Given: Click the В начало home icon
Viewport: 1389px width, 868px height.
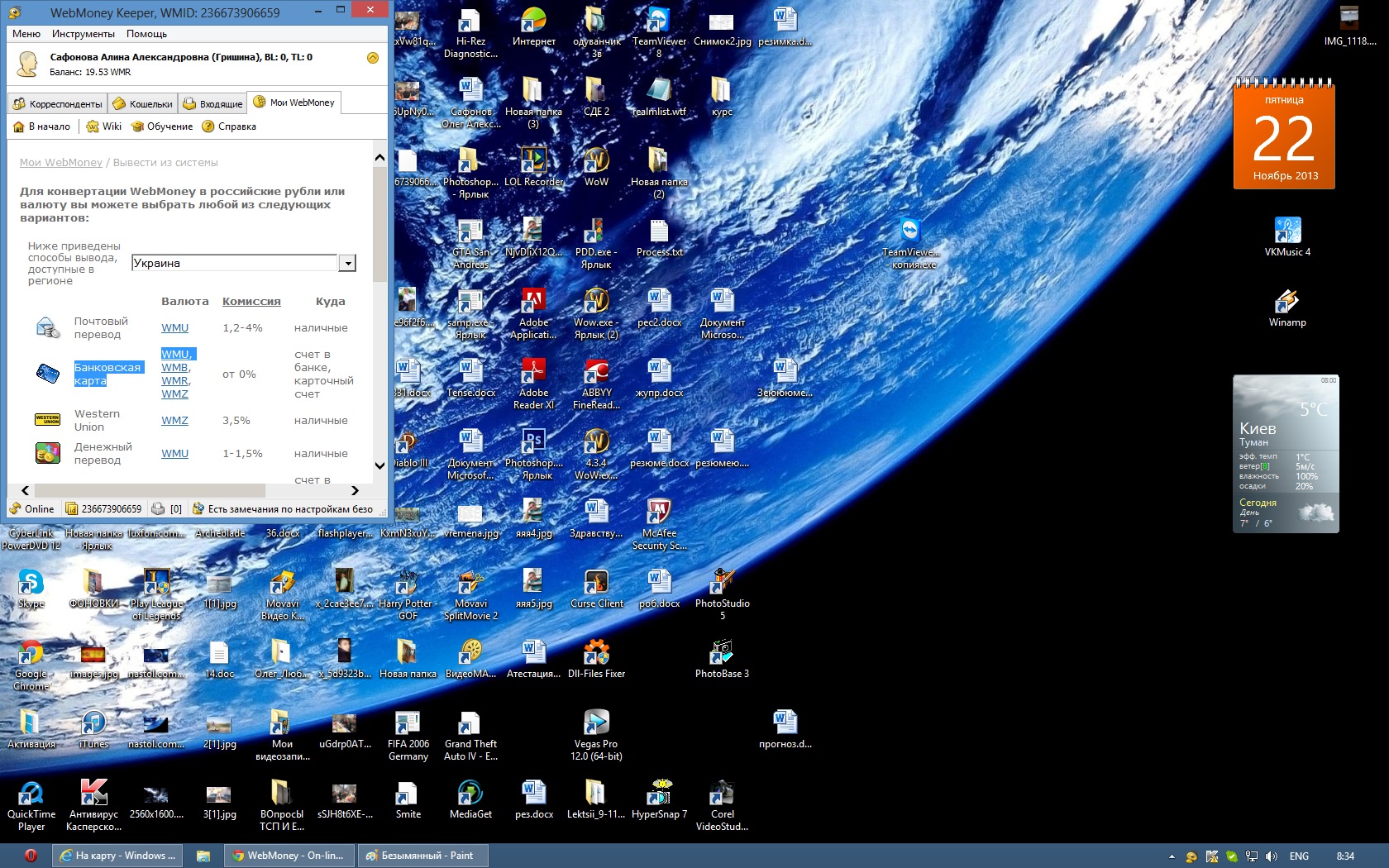Looking at the screenshot, I should [x=19, y=126].
